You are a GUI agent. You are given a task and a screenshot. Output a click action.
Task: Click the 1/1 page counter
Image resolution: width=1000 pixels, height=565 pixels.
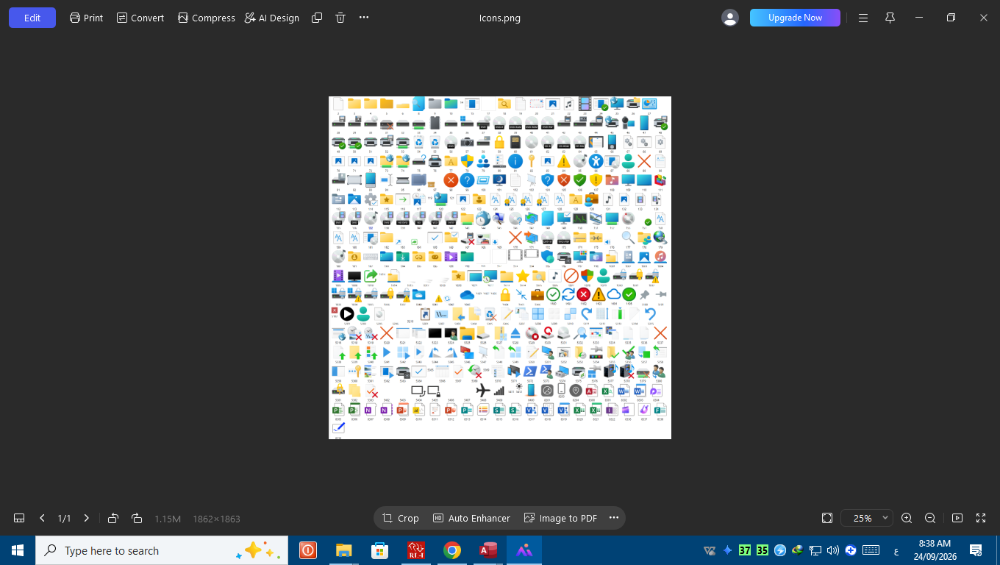[64, 518]
